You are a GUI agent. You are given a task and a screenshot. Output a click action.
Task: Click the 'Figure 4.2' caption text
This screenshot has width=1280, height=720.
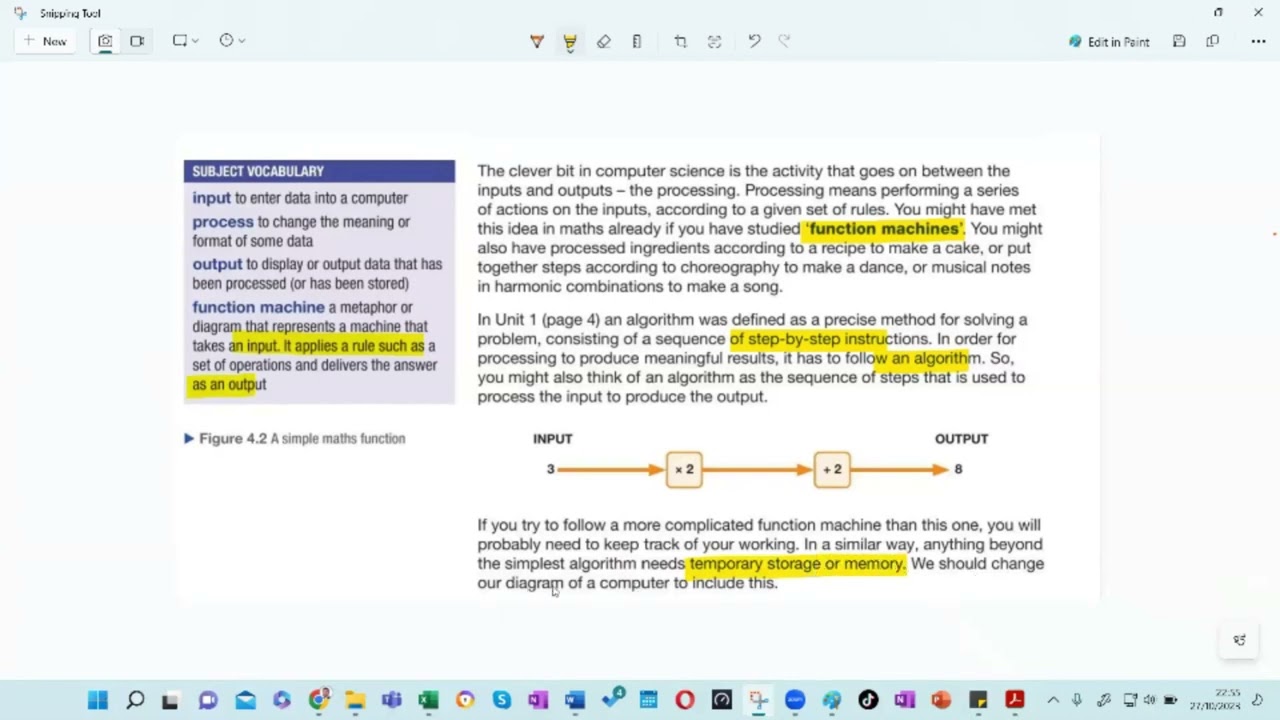tap(302, 438)
